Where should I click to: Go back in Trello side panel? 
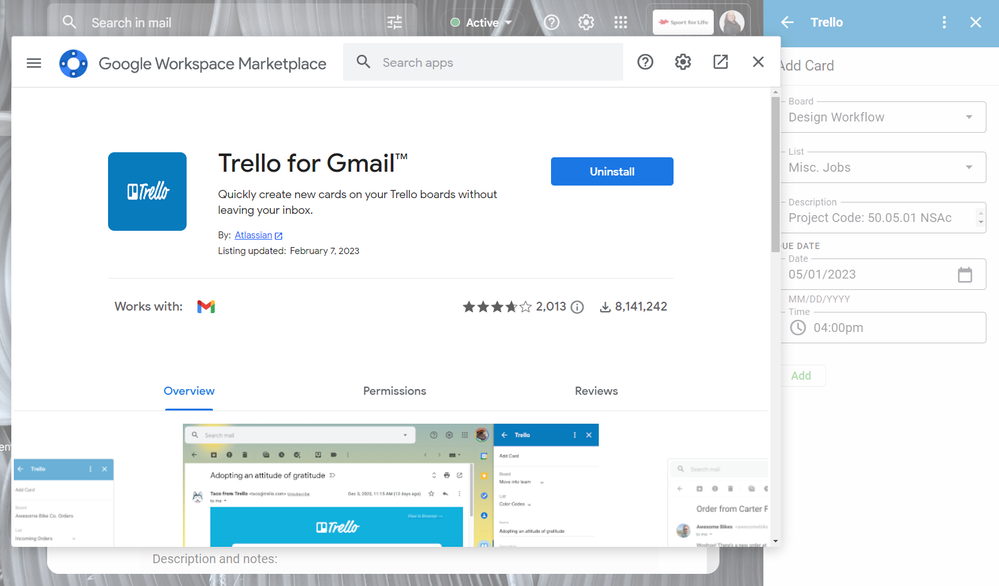787,22
